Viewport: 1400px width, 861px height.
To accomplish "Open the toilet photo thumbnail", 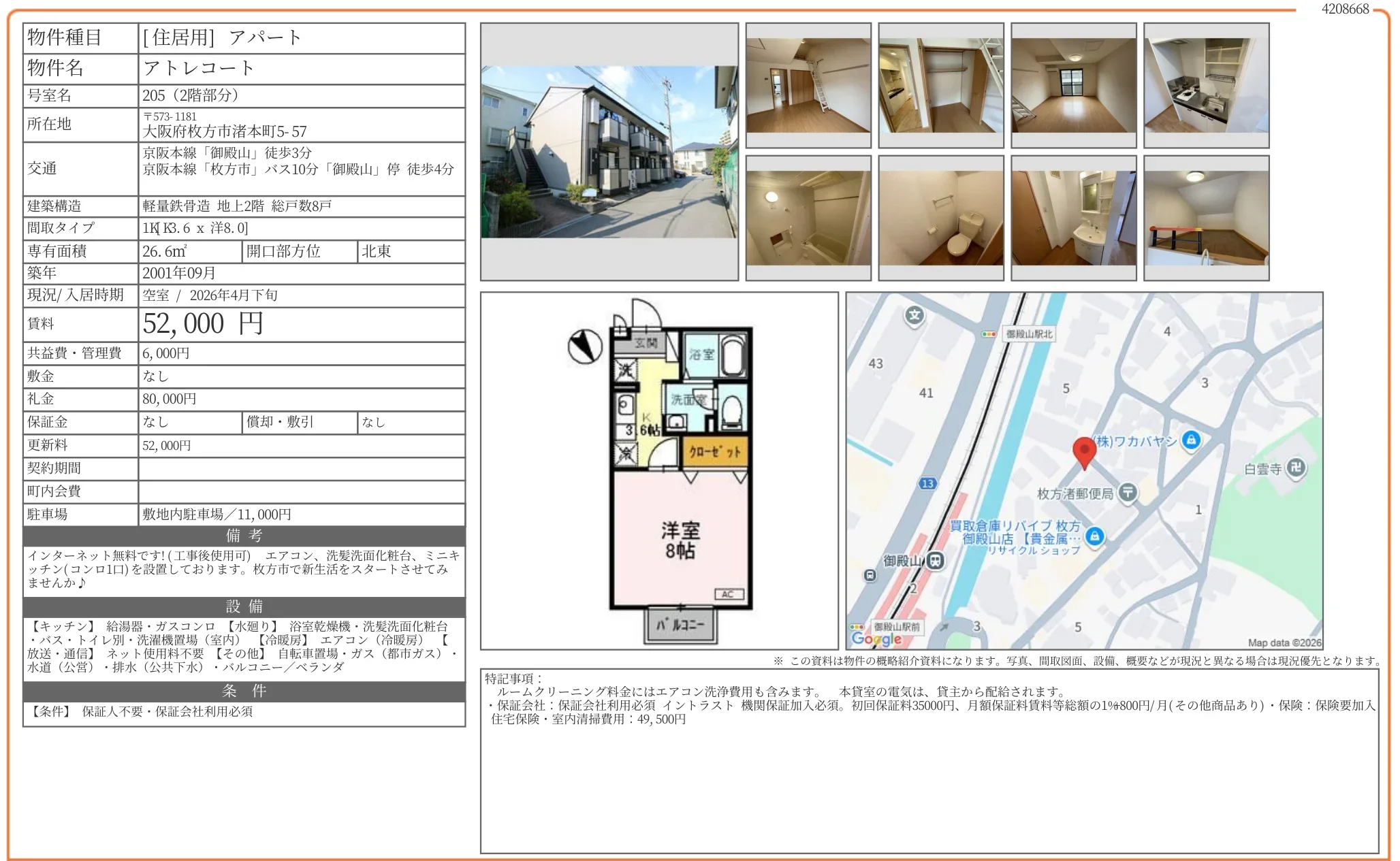I will 941,218.
